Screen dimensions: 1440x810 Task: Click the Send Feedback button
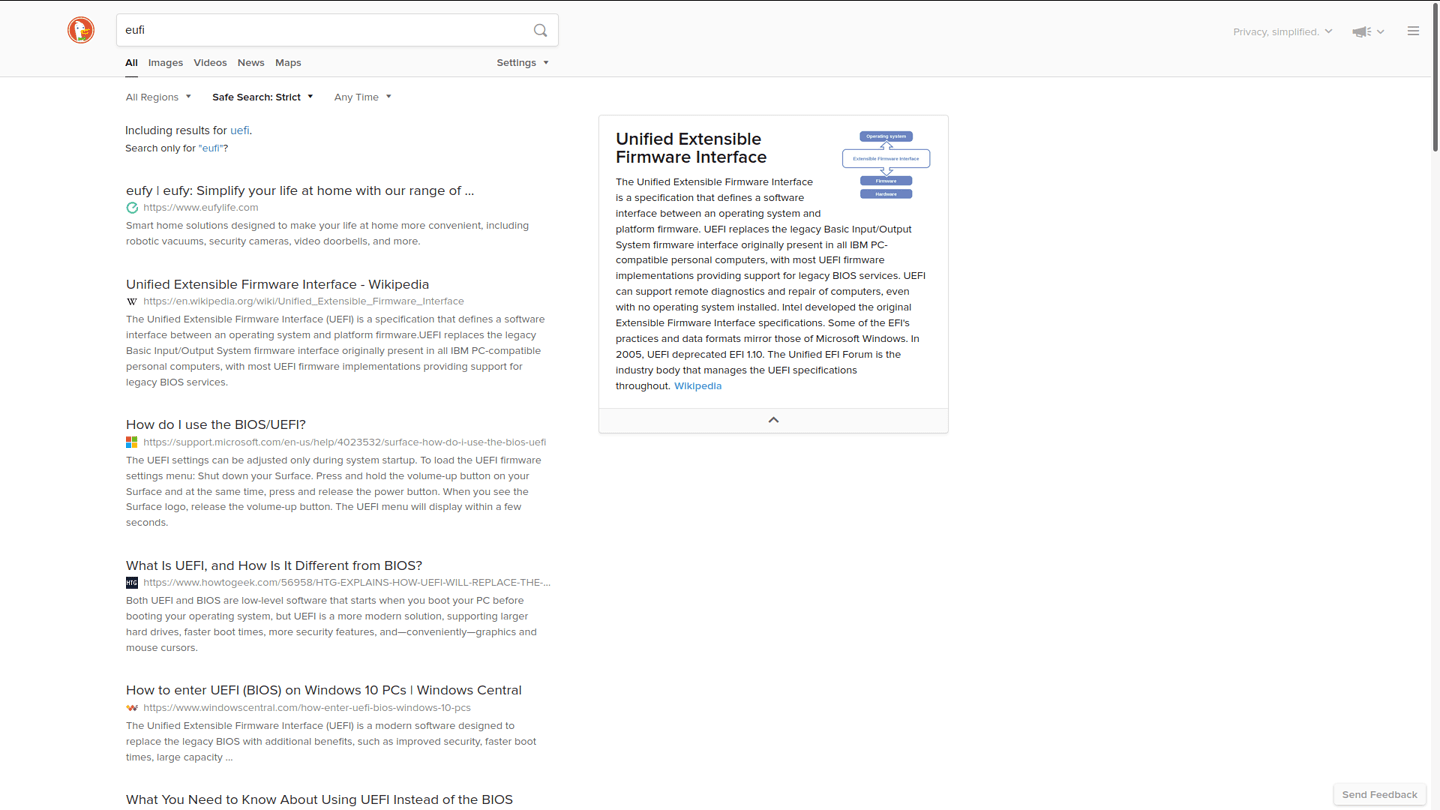point(1379,795)
